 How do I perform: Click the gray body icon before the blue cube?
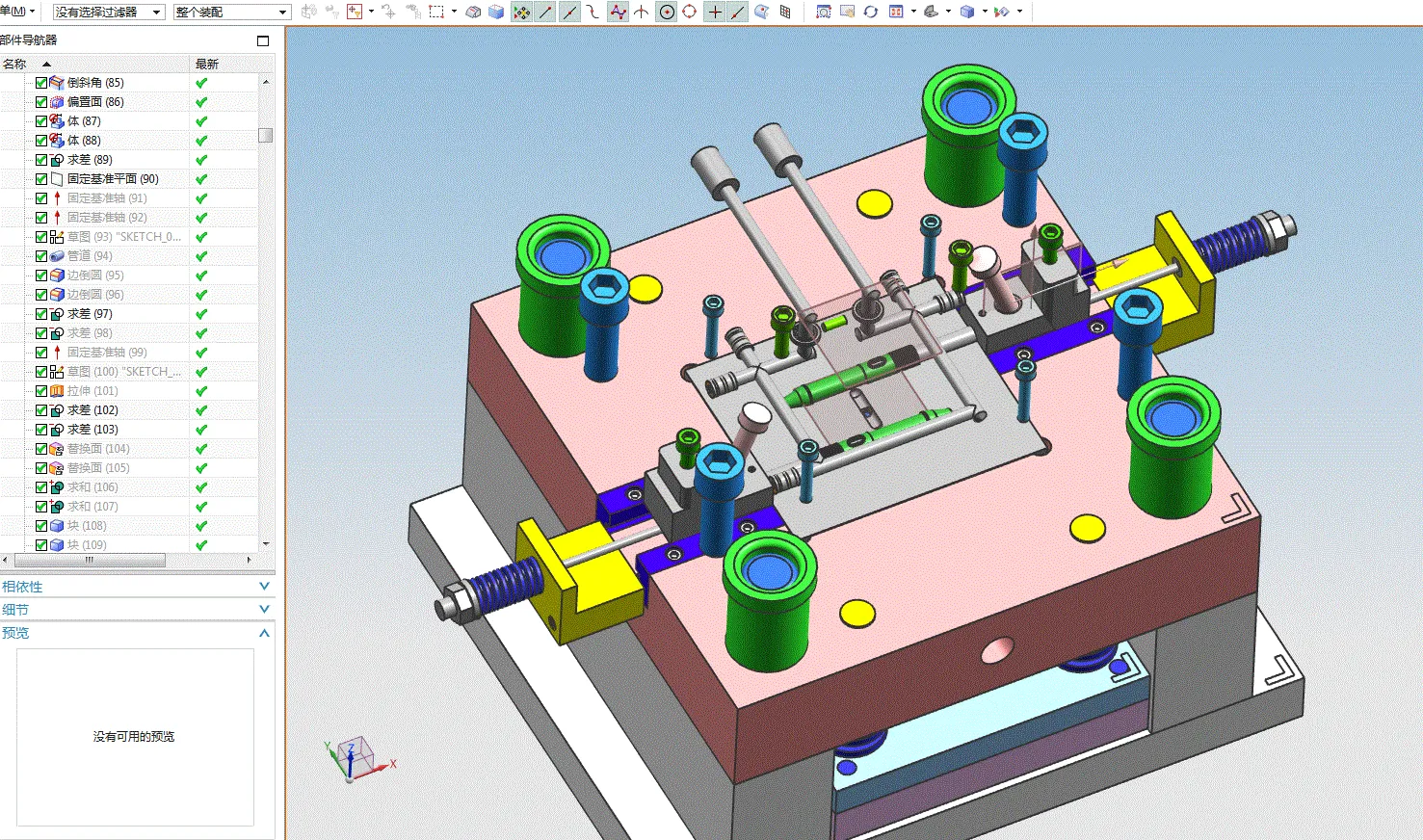click(473, 12)
